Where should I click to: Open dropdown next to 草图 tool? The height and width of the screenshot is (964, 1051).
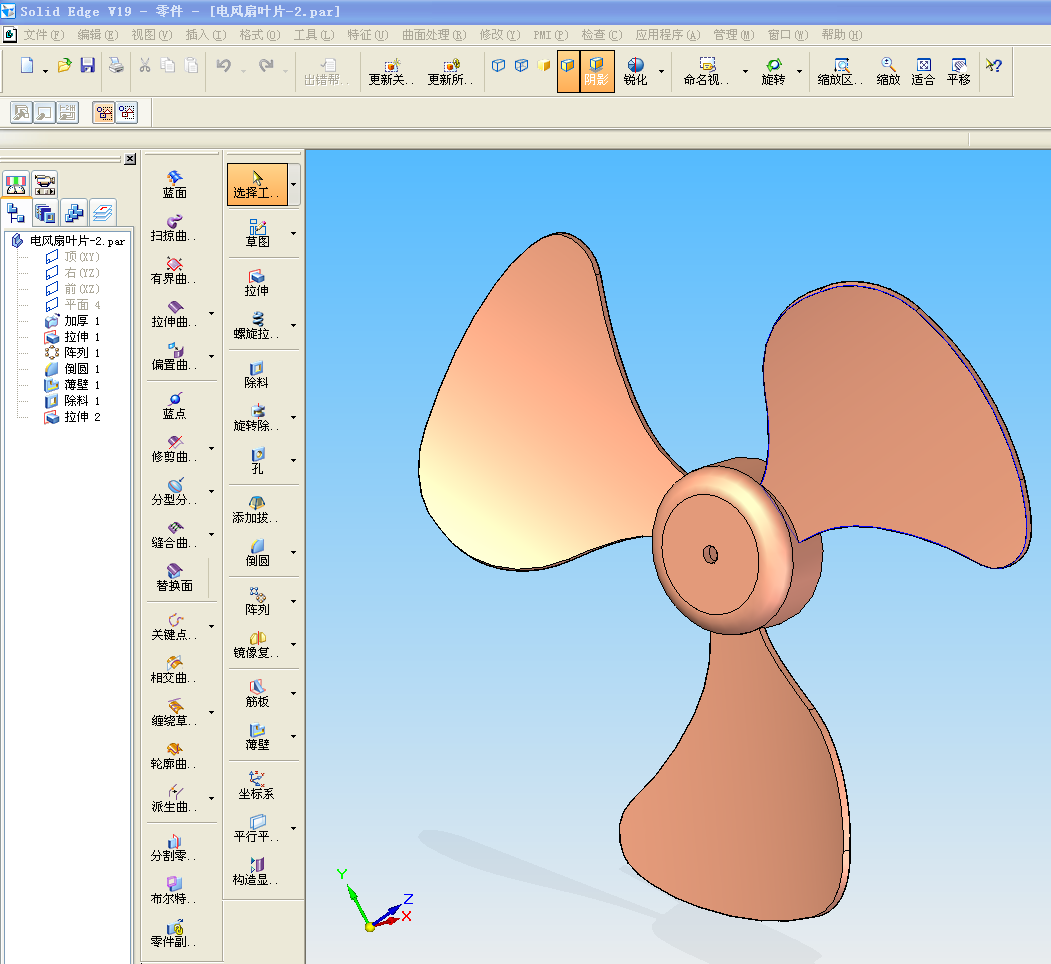tap(293, 233)
